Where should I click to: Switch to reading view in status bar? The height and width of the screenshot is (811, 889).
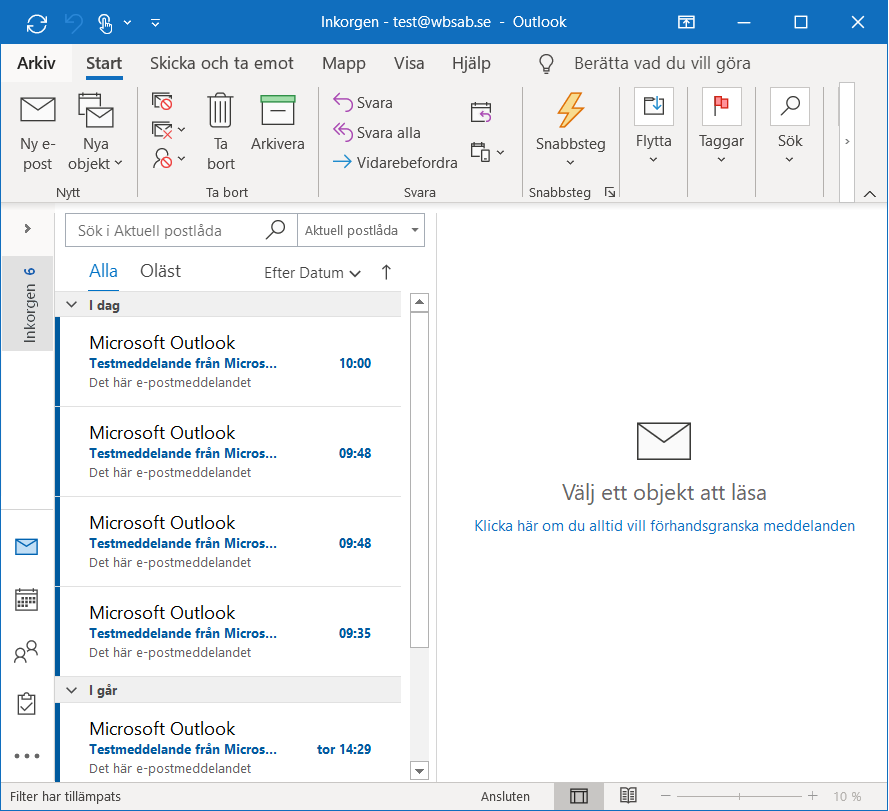628,796
